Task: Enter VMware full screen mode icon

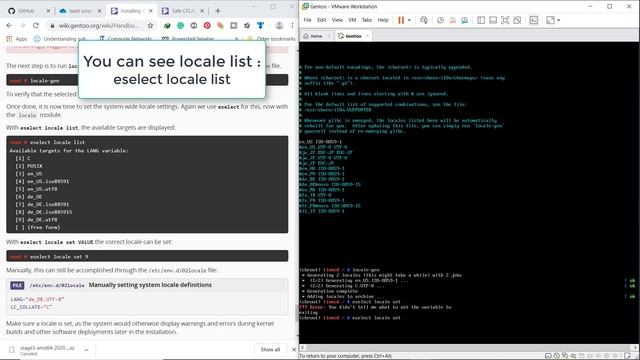Action: [505, 20]
